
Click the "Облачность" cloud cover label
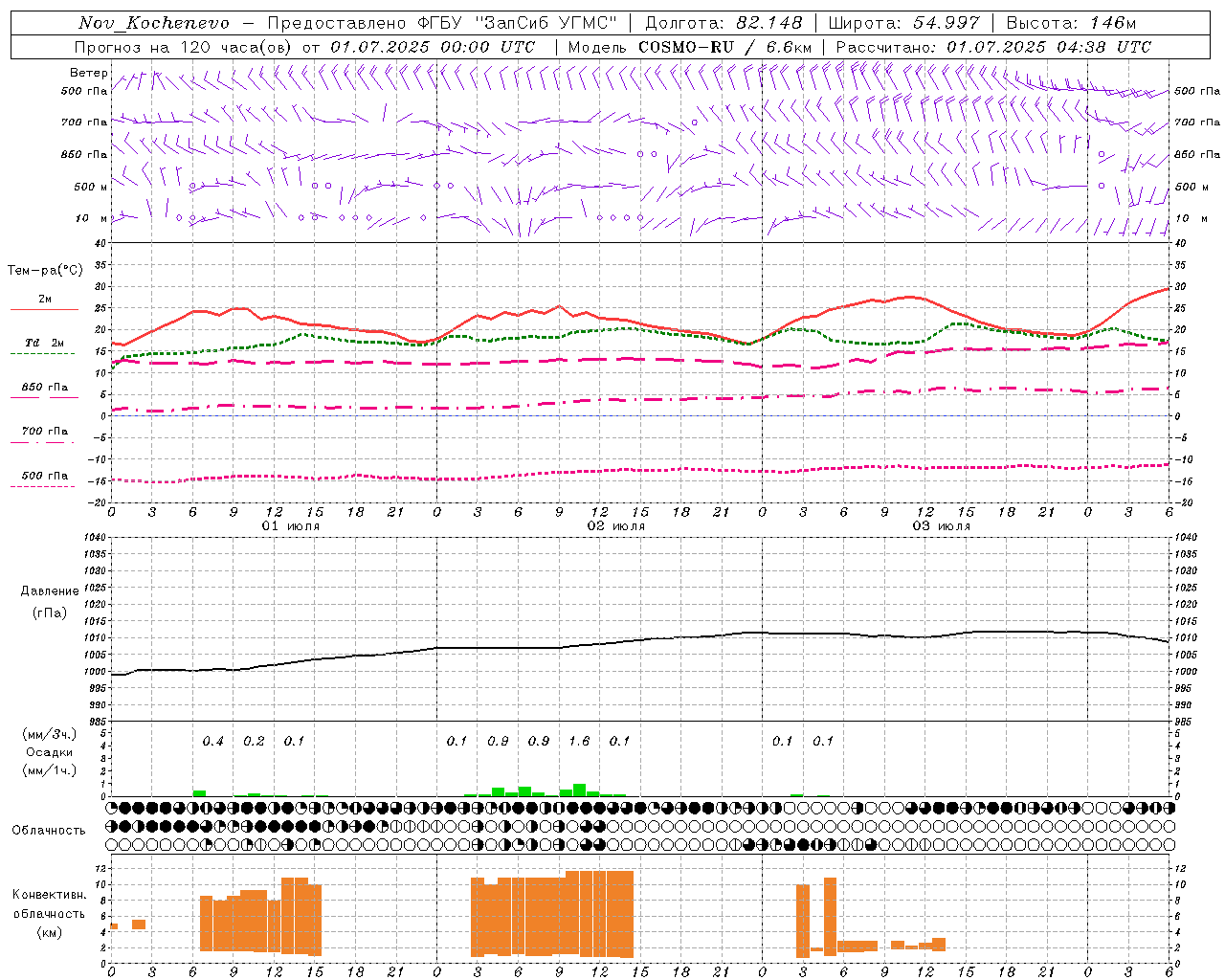pos(49,831)
